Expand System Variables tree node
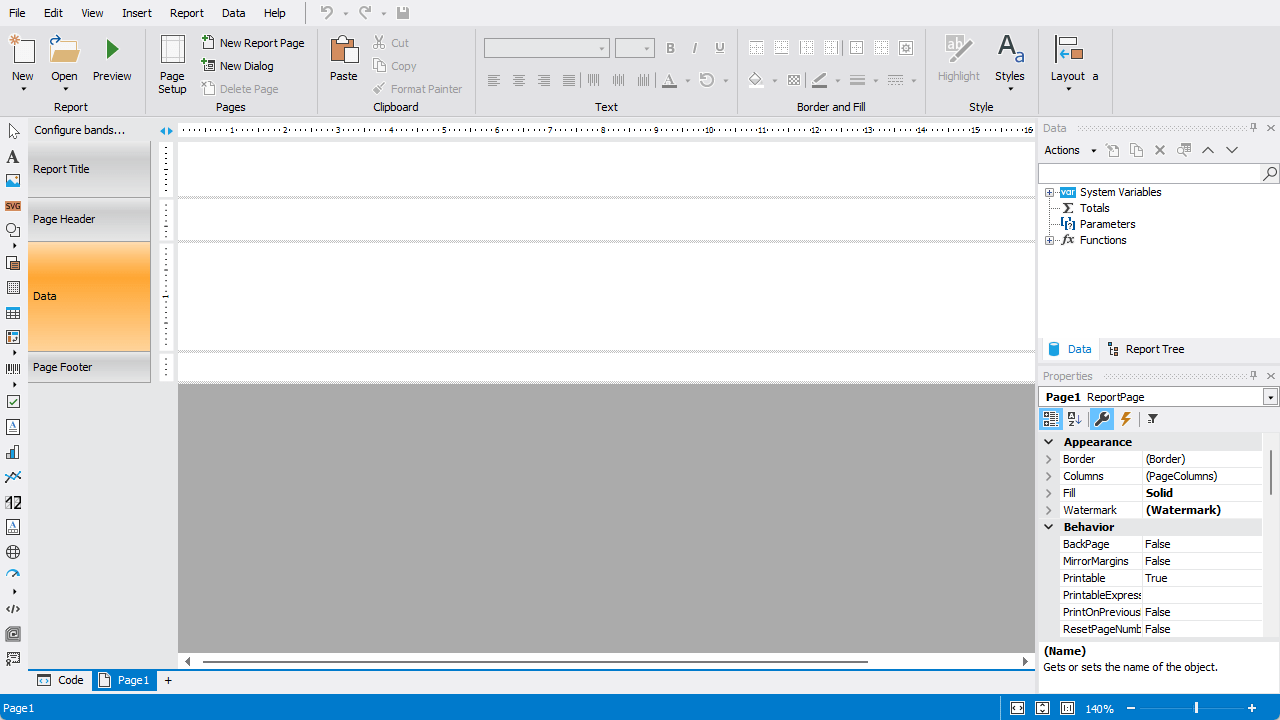 tap(1049, 192)
